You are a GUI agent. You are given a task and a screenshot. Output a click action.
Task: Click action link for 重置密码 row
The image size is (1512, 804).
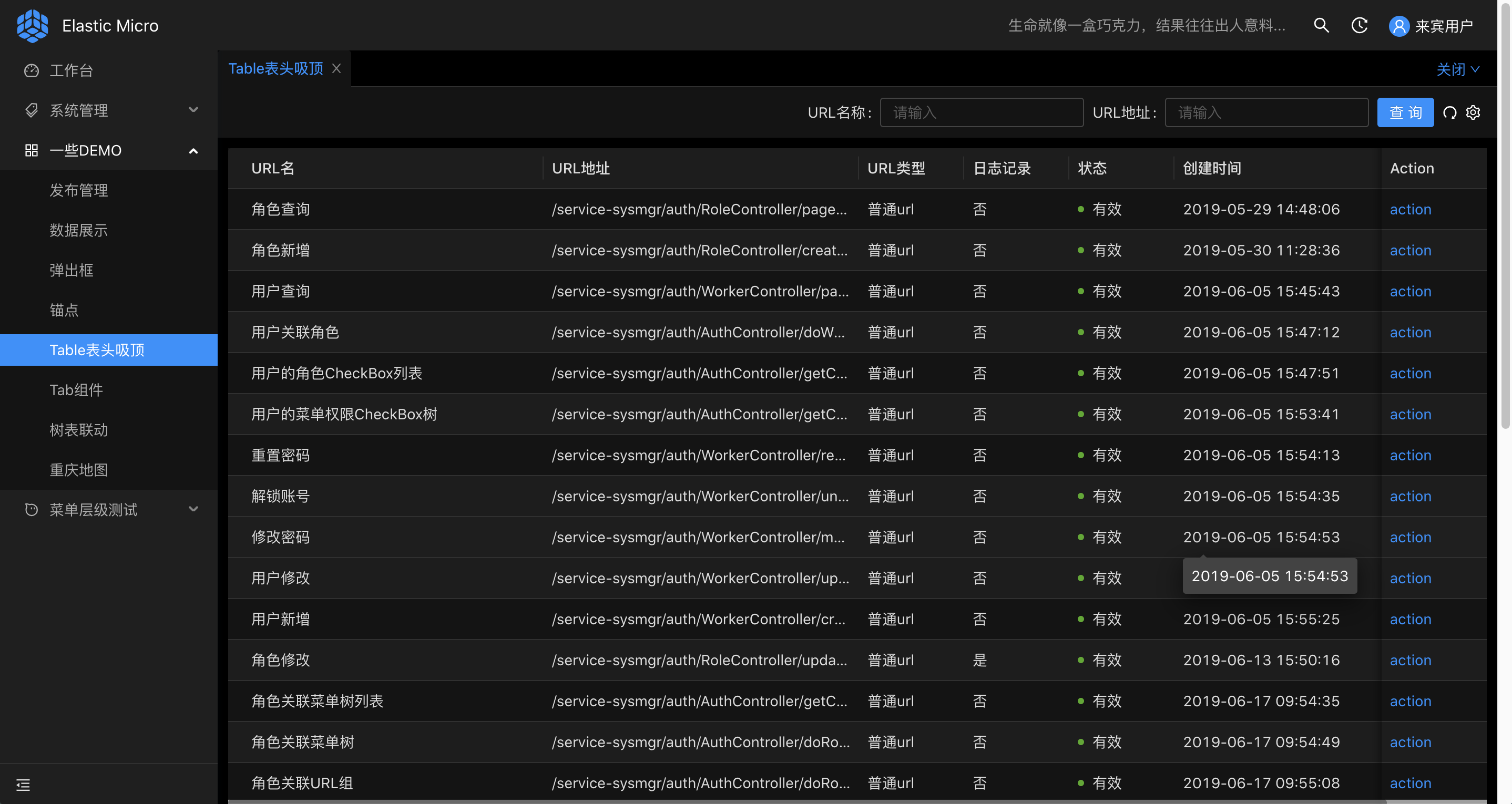click(1410, 456)
